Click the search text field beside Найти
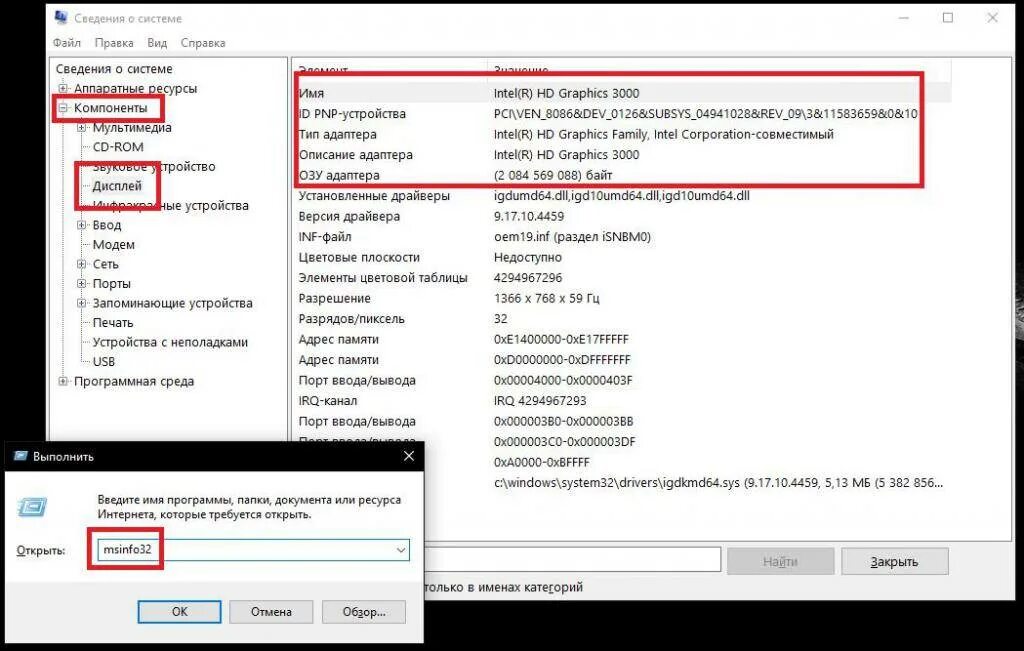The height and width of the screenshot is (651, 1024). pos(572,560)
